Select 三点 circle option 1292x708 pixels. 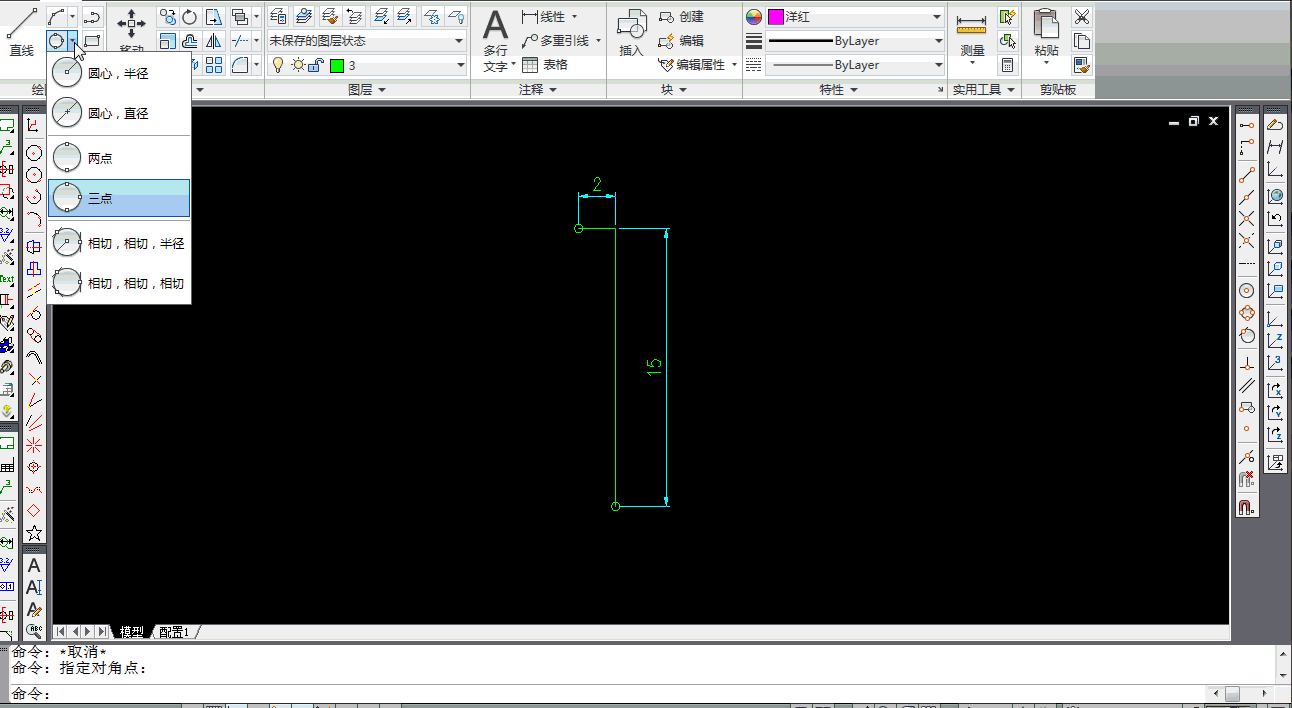point(119,198)
